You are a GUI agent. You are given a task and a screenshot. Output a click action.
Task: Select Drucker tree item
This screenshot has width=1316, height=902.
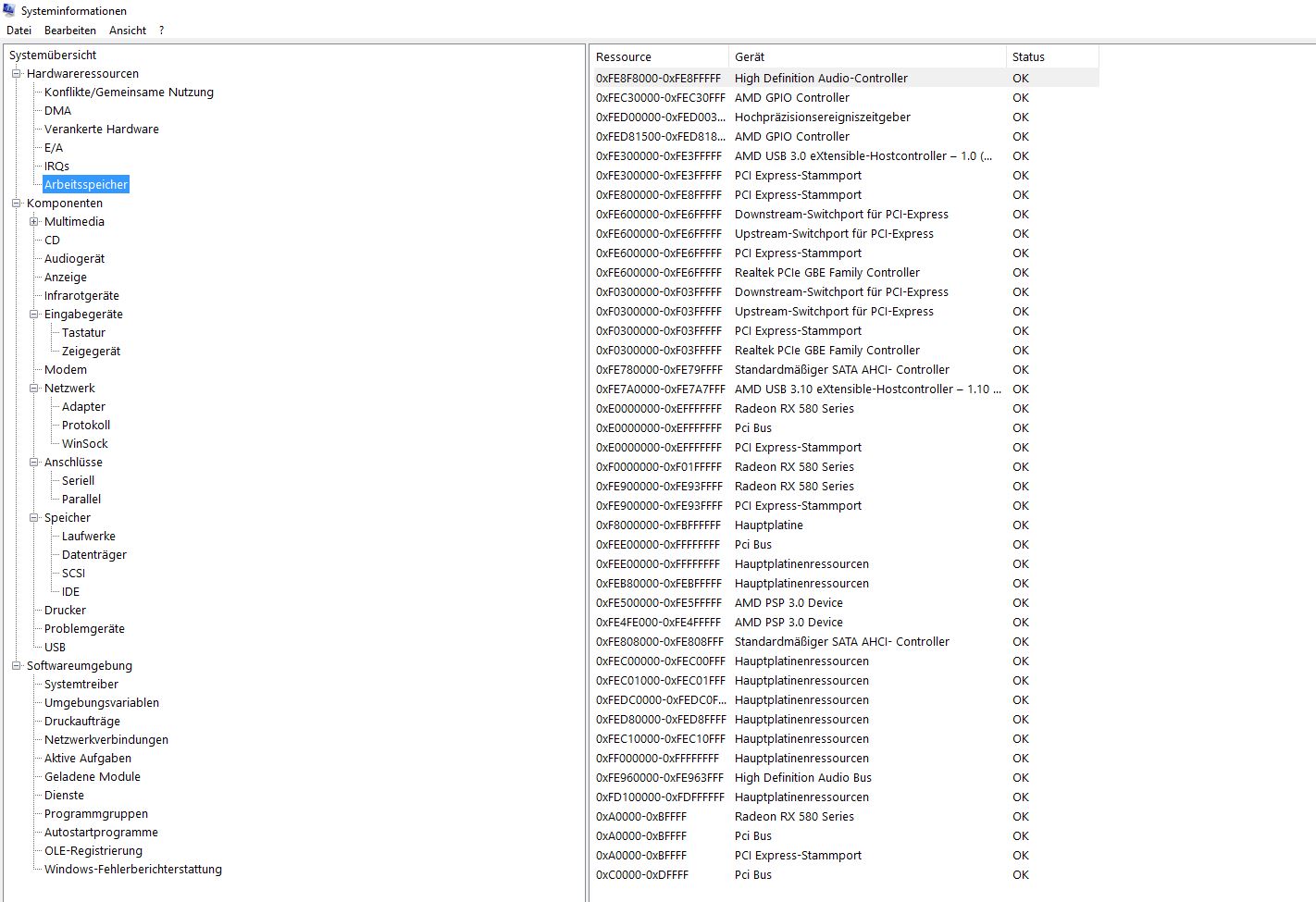(x=65, y=610)
